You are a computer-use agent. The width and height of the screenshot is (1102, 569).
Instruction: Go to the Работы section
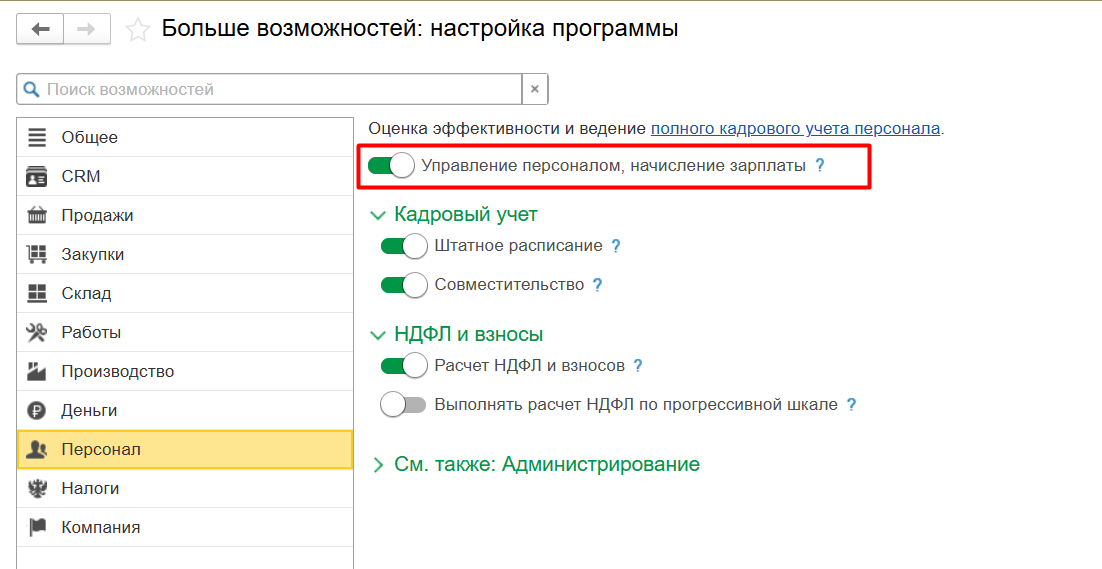click(185, 332)
